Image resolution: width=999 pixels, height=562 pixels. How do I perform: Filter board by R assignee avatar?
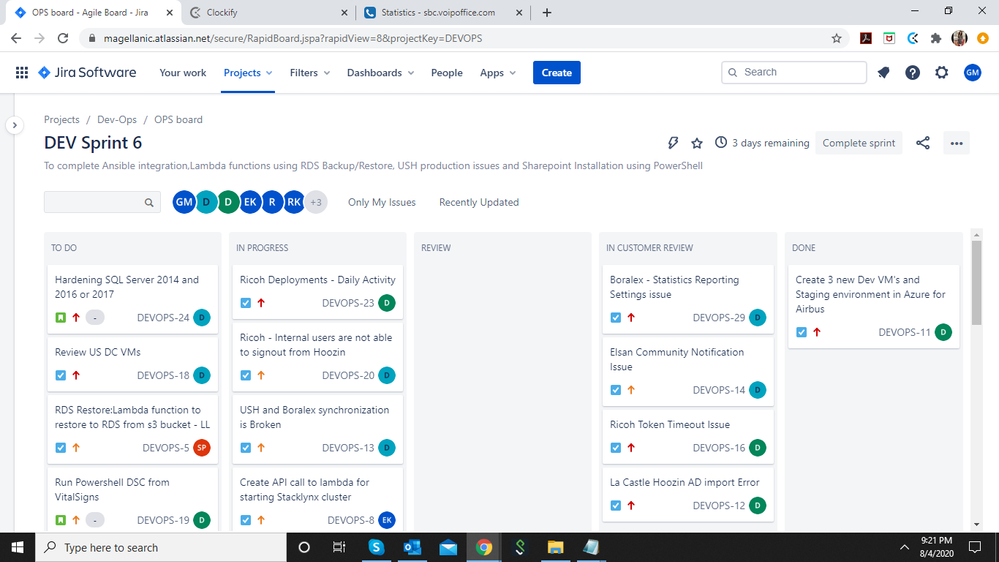[272, 202]
